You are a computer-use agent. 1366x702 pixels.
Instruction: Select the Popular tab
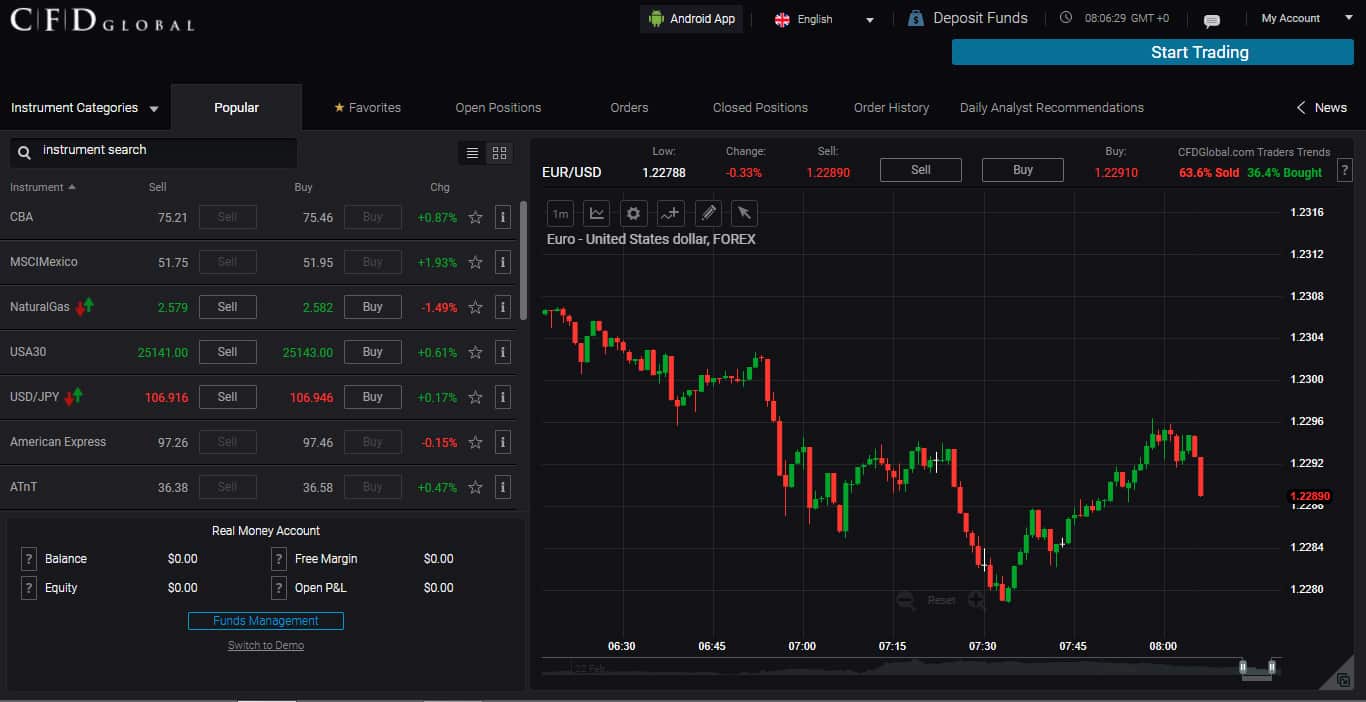click(x=236, y=107)
